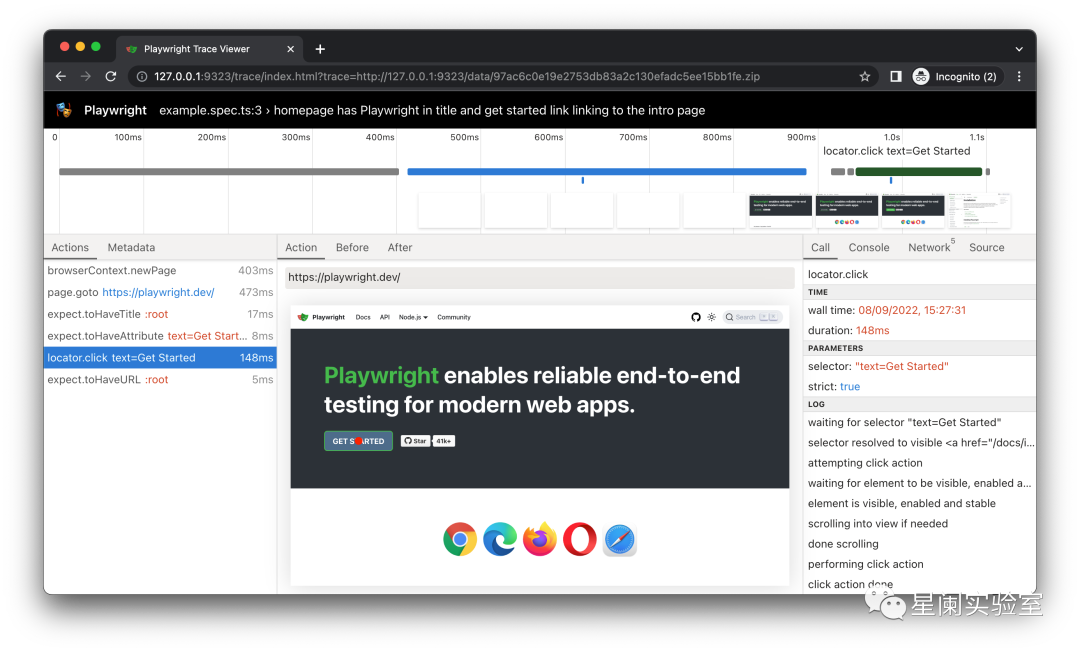Click the GET STARTED button in snapshot
Viewport: 1080px width, 652px height.
coord(358,441)
